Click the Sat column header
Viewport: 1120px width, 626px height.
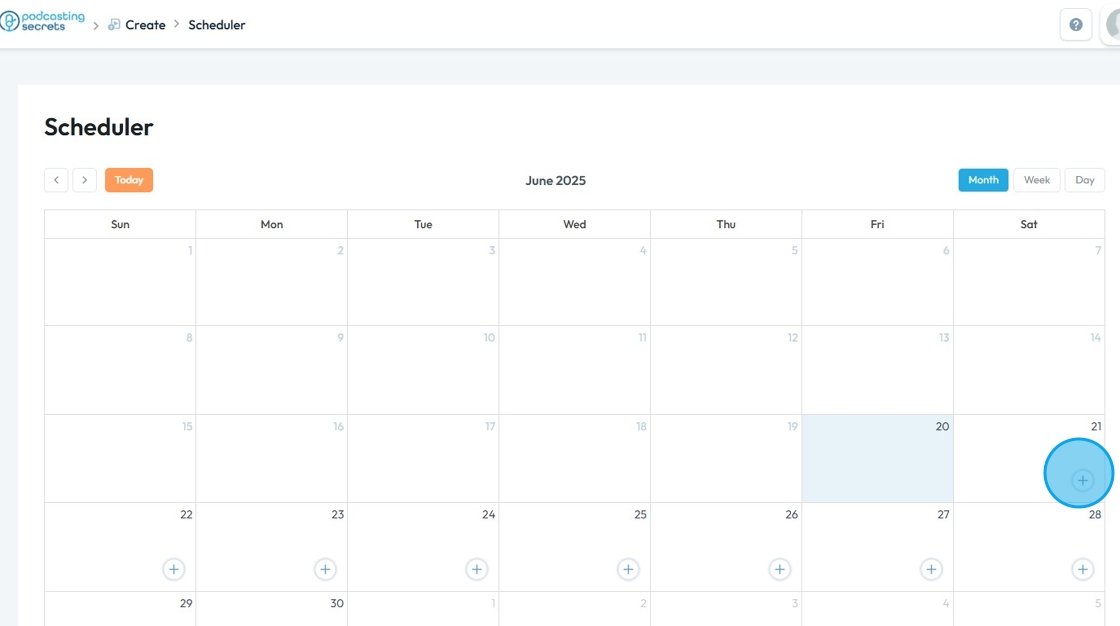pyautogui.click(x=1029, y=224)
